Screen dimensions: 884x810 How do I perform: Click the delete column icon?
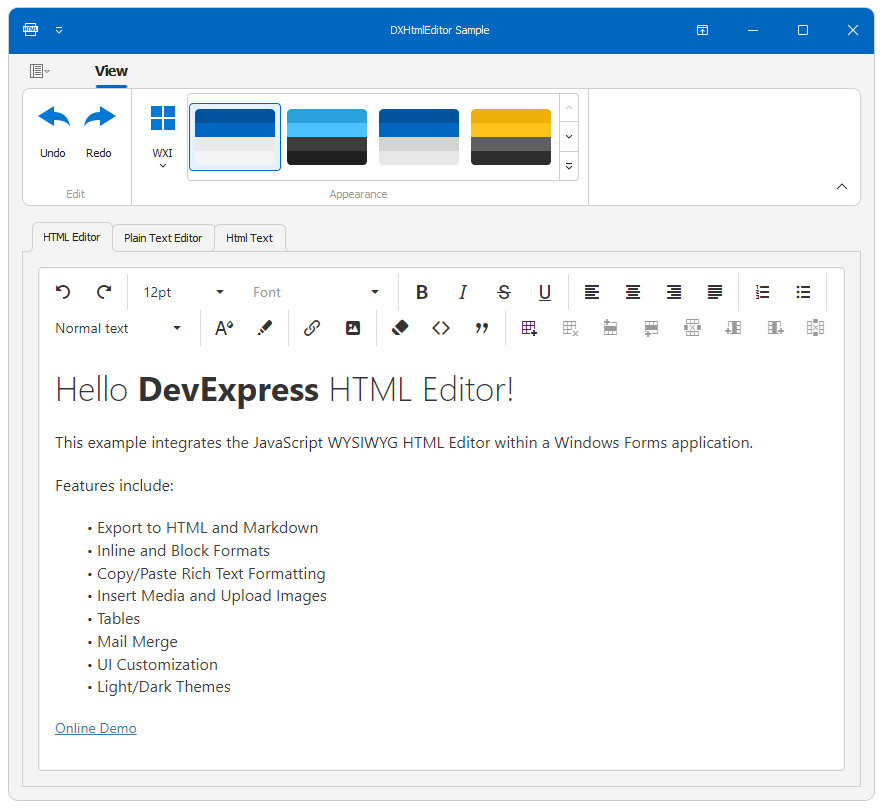click(815, 328)
